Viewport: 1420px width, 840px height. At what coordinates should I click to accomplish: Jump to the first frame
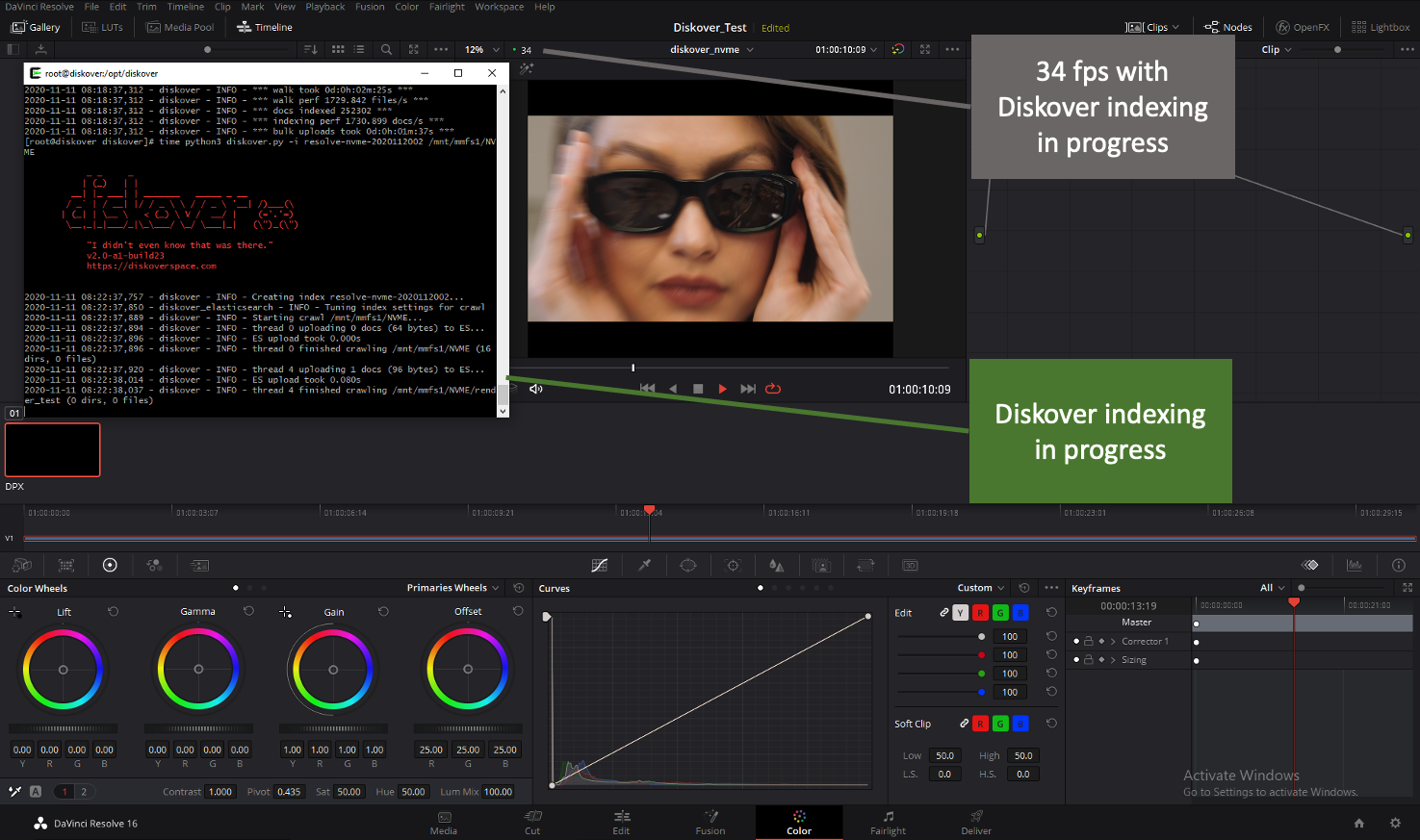point(647,389)
